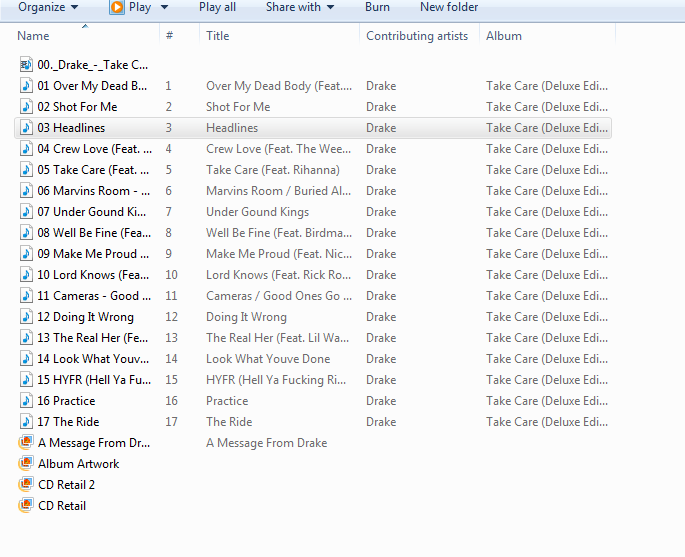The width and height of the screenshot is (685, 557).
Task: Click the audio icon next to 05 Take Care
Action: [26, 170]
